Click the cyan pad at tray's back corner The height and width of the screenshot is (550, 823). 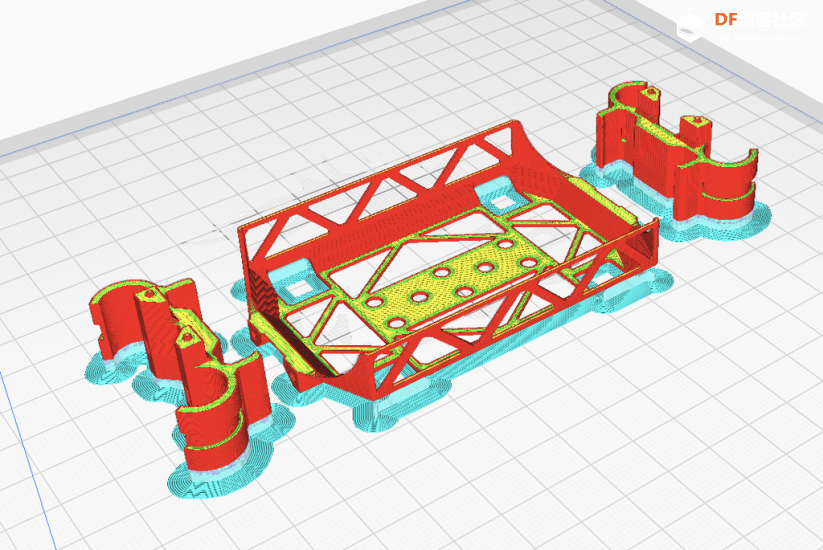[492, 192]
